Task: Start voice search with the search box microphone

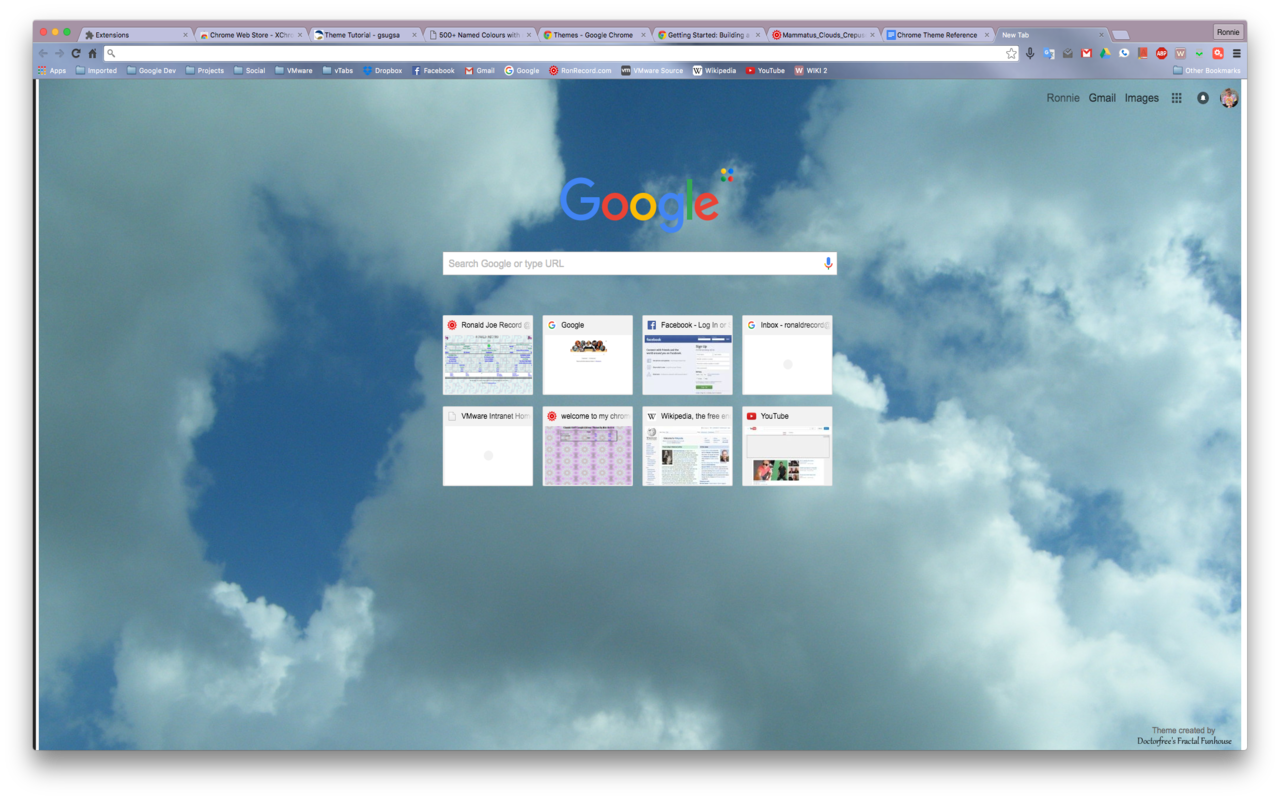Action: point(828,263)
